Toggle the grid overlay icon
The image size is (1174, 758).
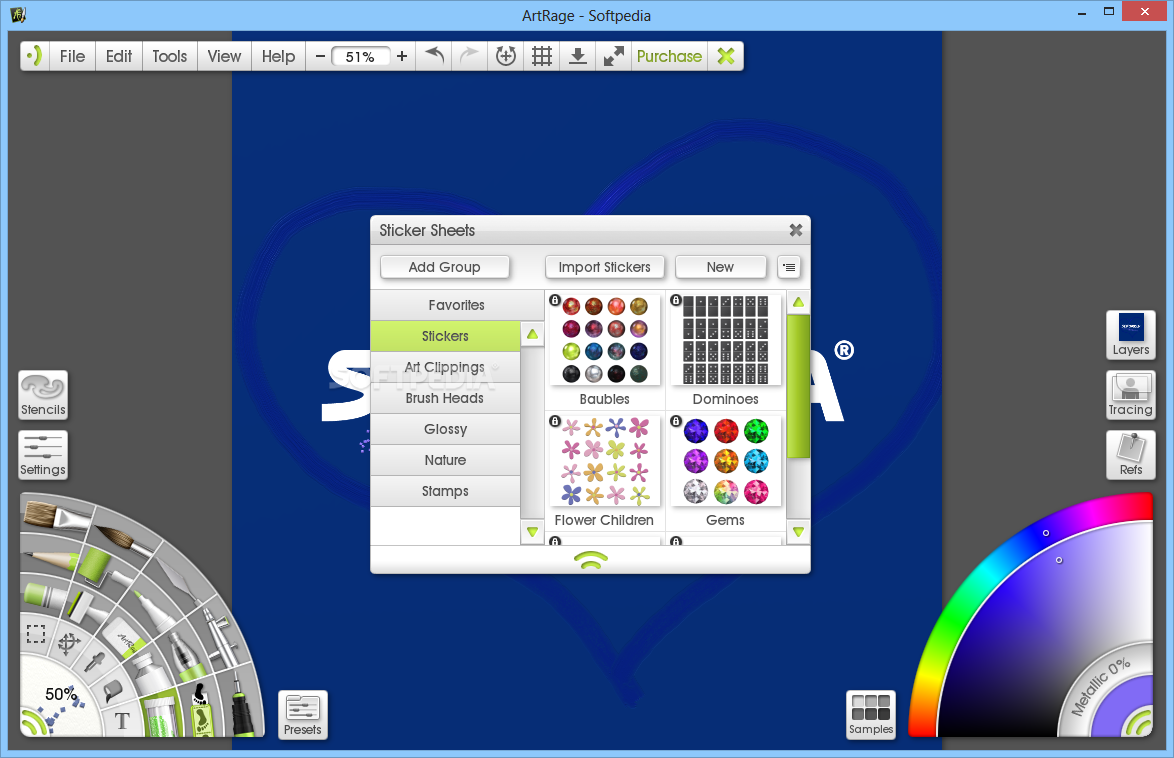(x=542, y=56)
